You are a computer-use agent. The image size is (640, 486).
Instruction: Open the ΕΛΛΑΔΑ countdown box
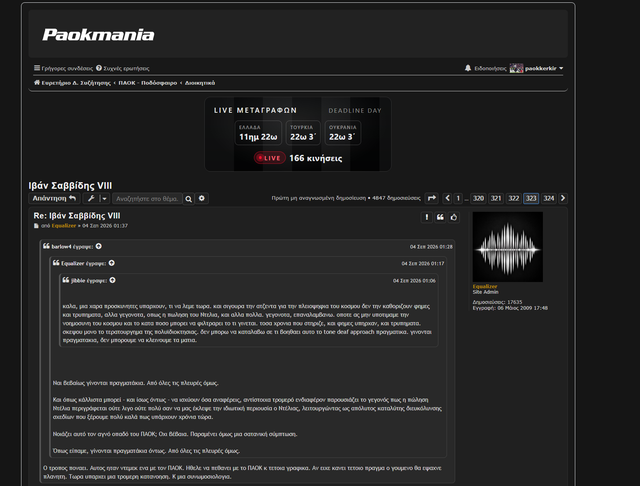click(258, 133)
